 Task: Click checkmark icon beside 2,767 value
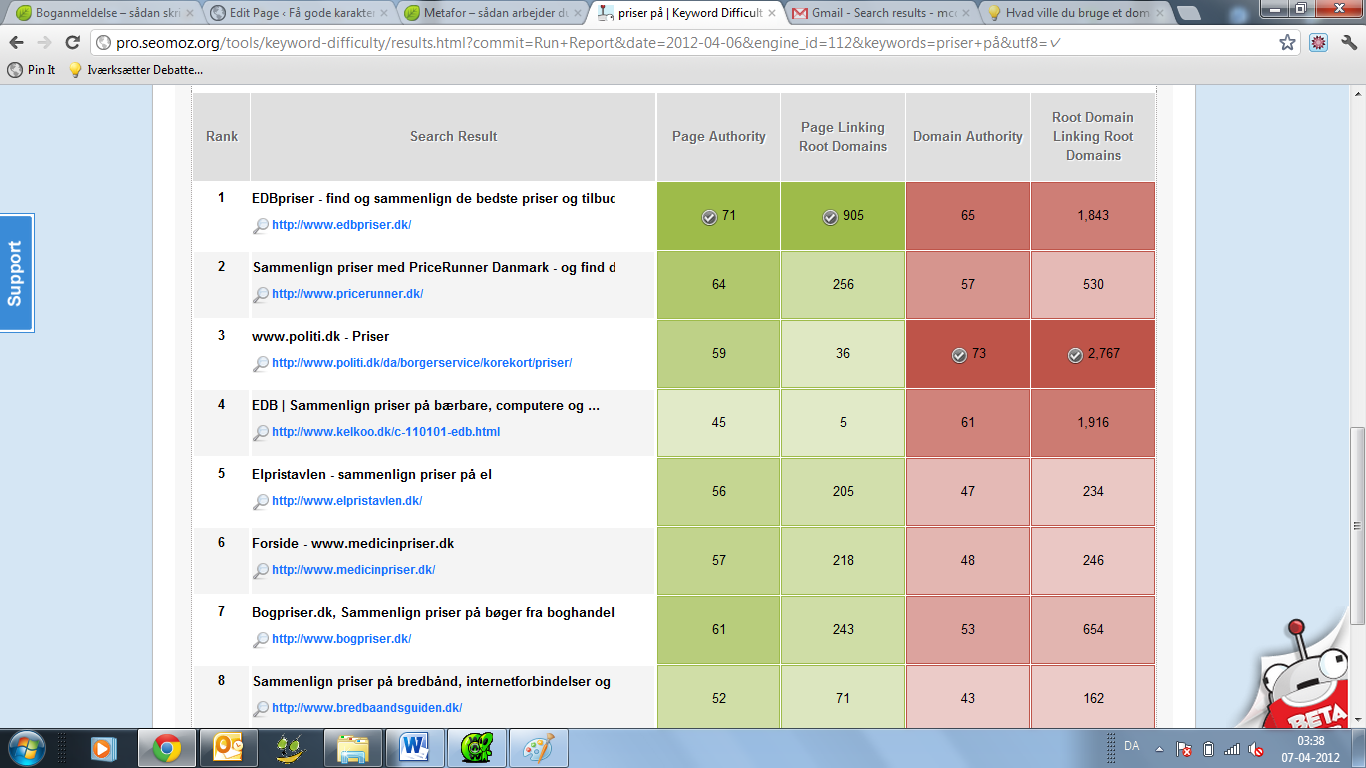click(1075, 355)
